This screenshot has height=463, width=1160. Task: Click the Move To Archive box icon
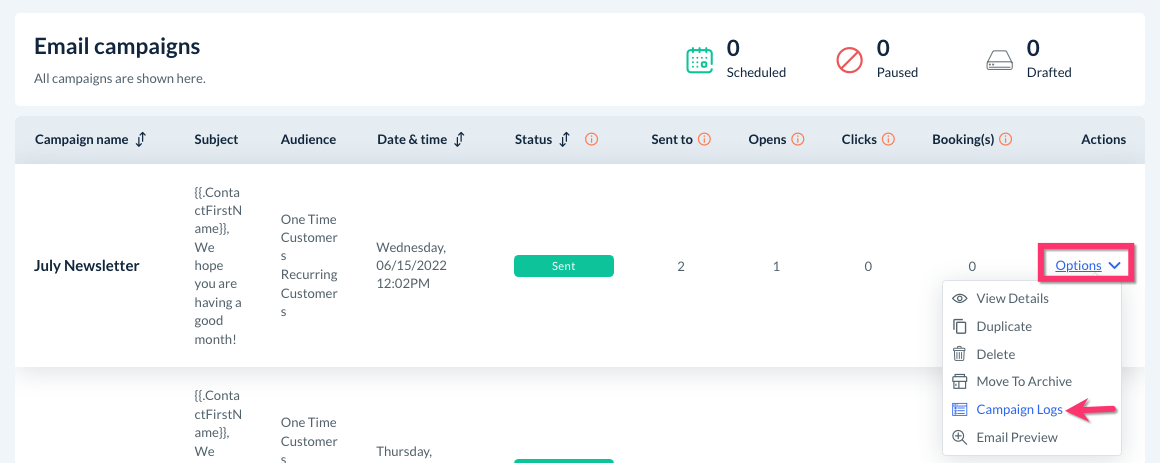(960, 382)
